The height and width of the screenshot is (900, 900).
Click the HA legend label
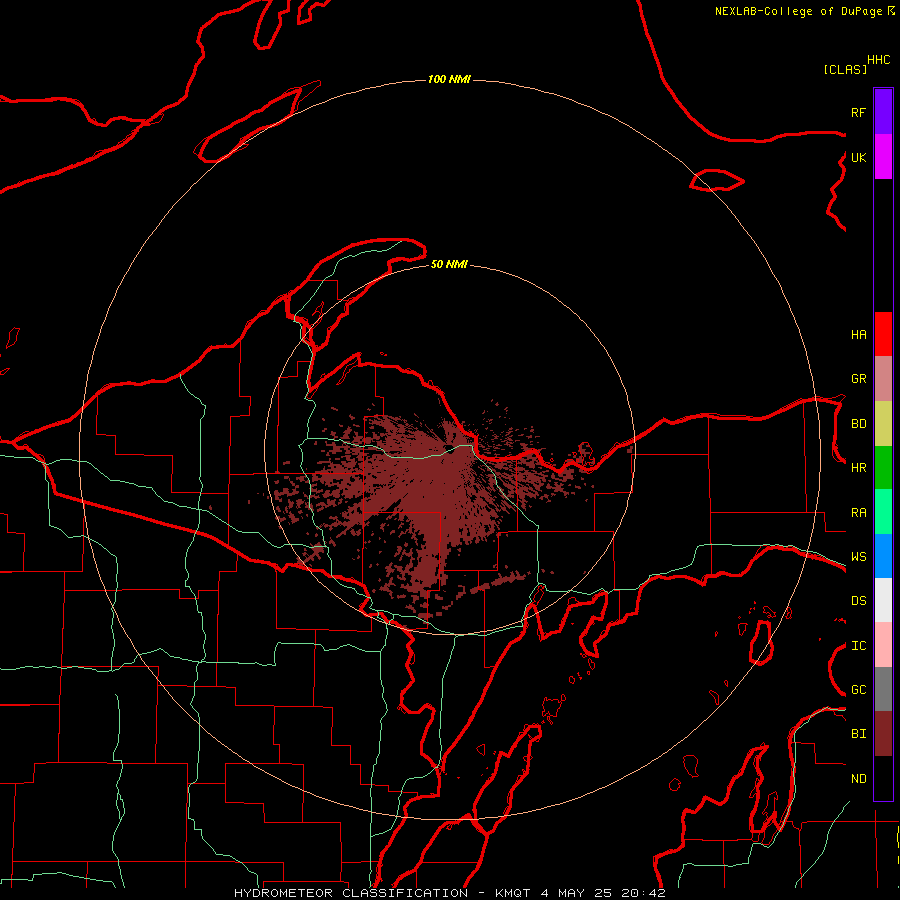coord(858,335)
